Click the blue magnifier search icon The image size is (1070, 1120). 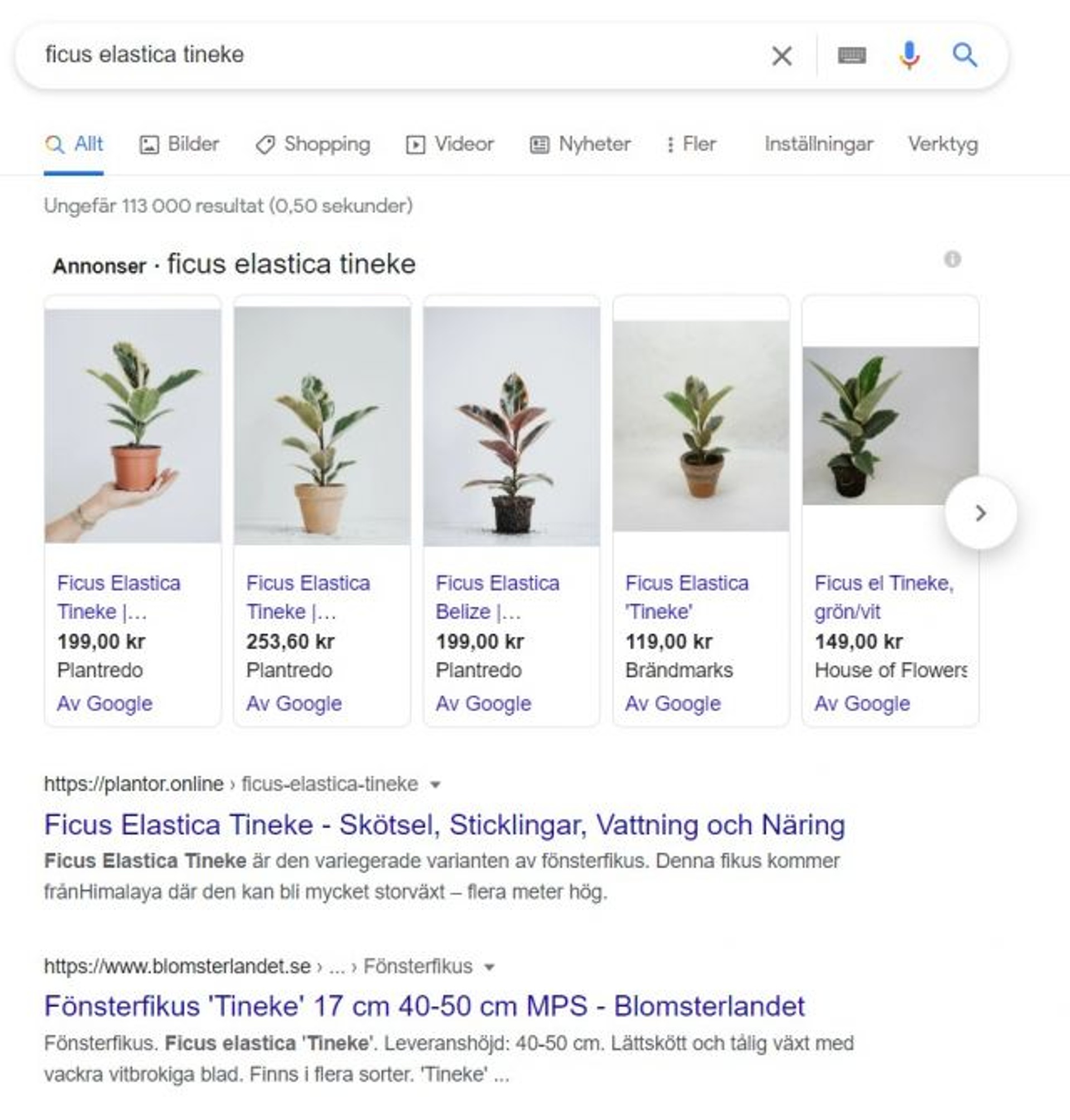tap(965, 55)
